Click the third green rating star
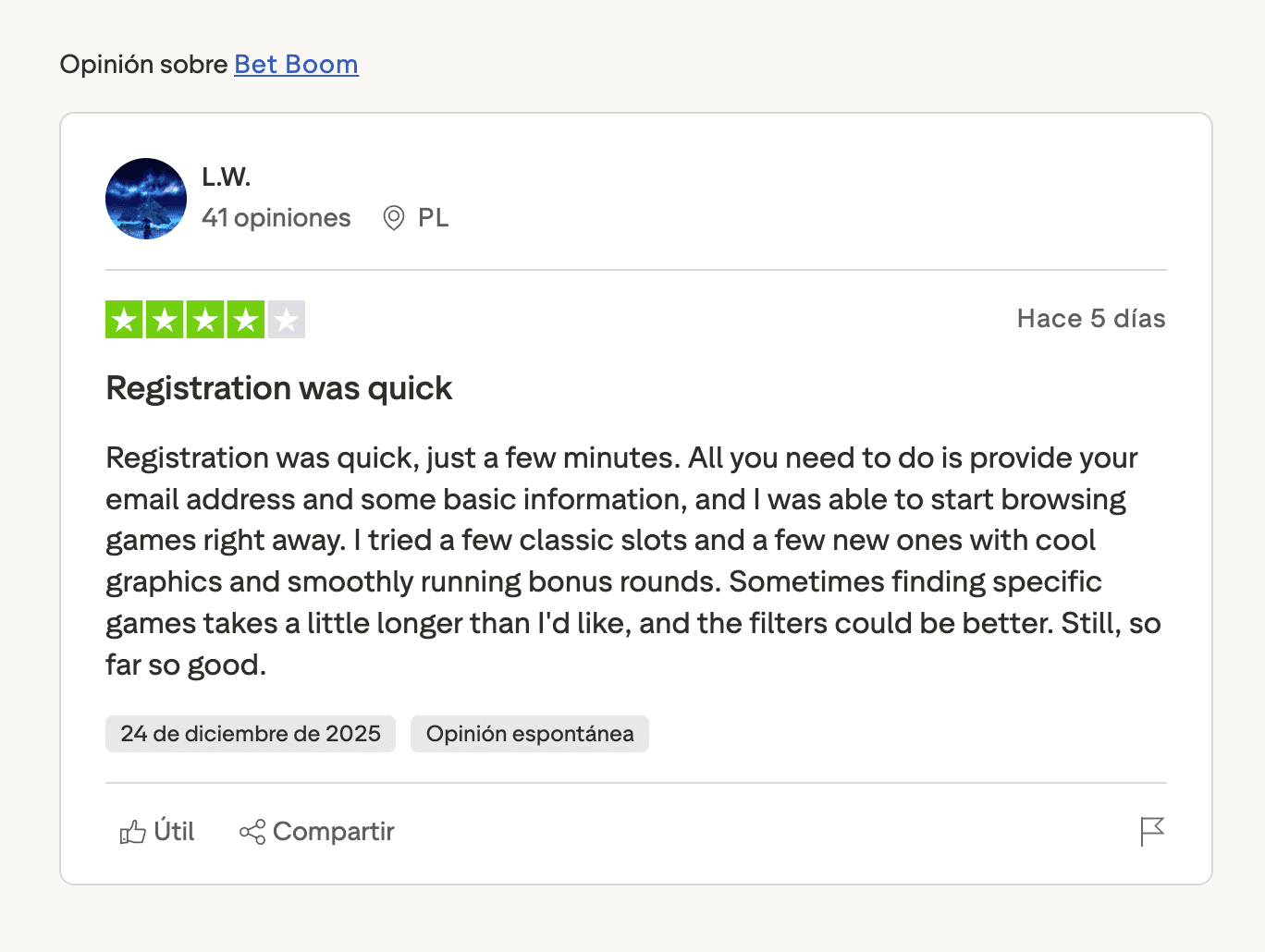 click(x=205, y=320)
